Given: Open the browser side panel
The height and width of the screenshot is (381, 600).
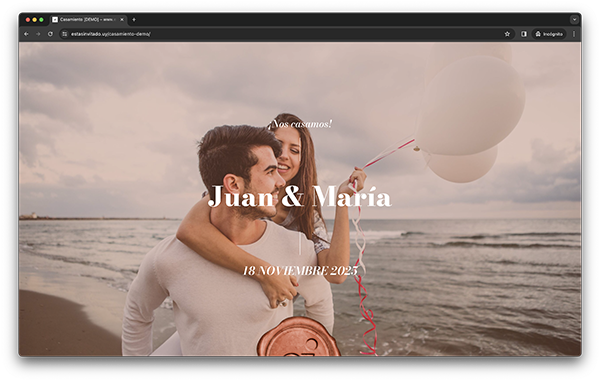Looking at the screenshot, I should (524, 34).
